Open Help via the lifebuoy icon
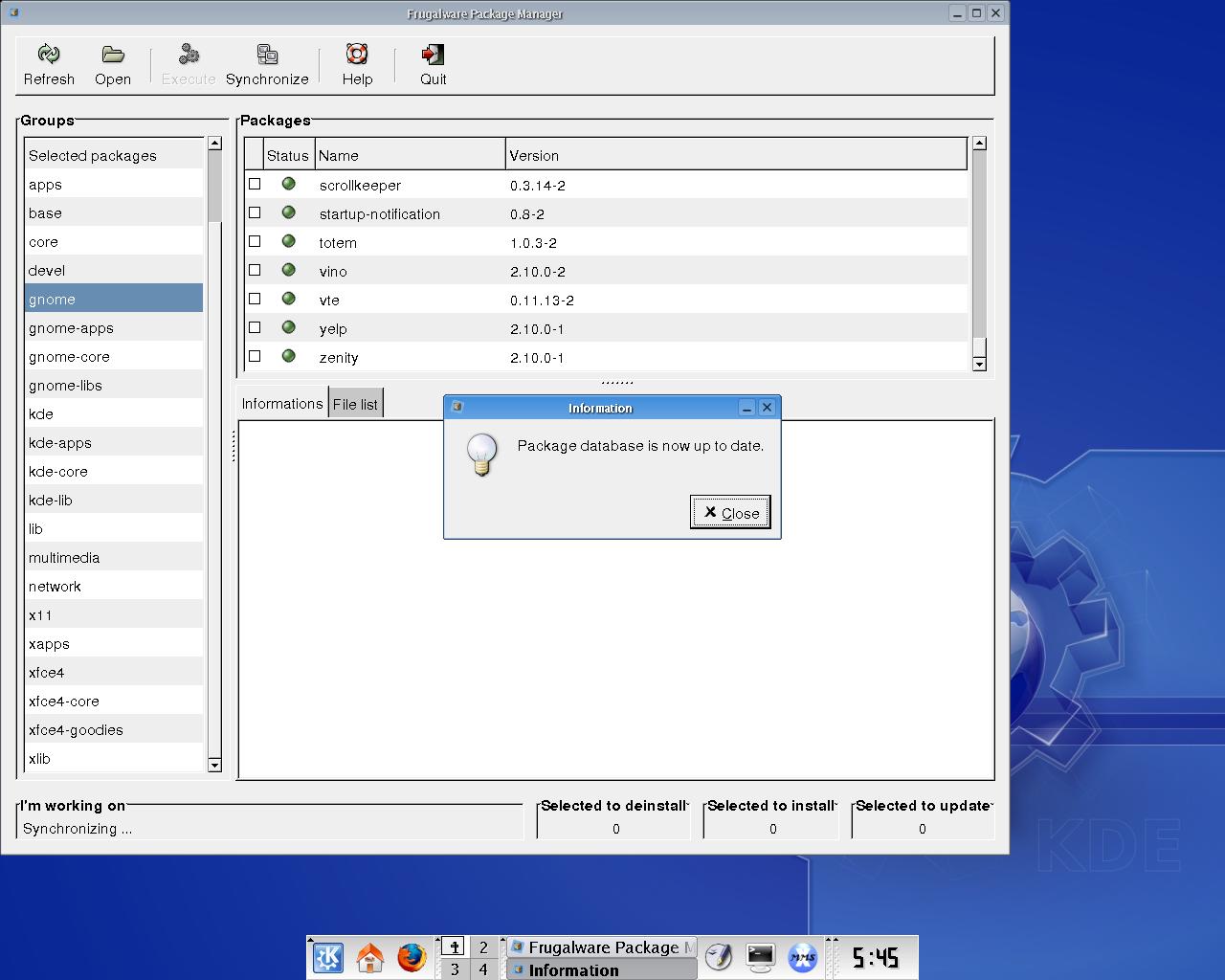The image size is (1225, 980). click(357, 55)
